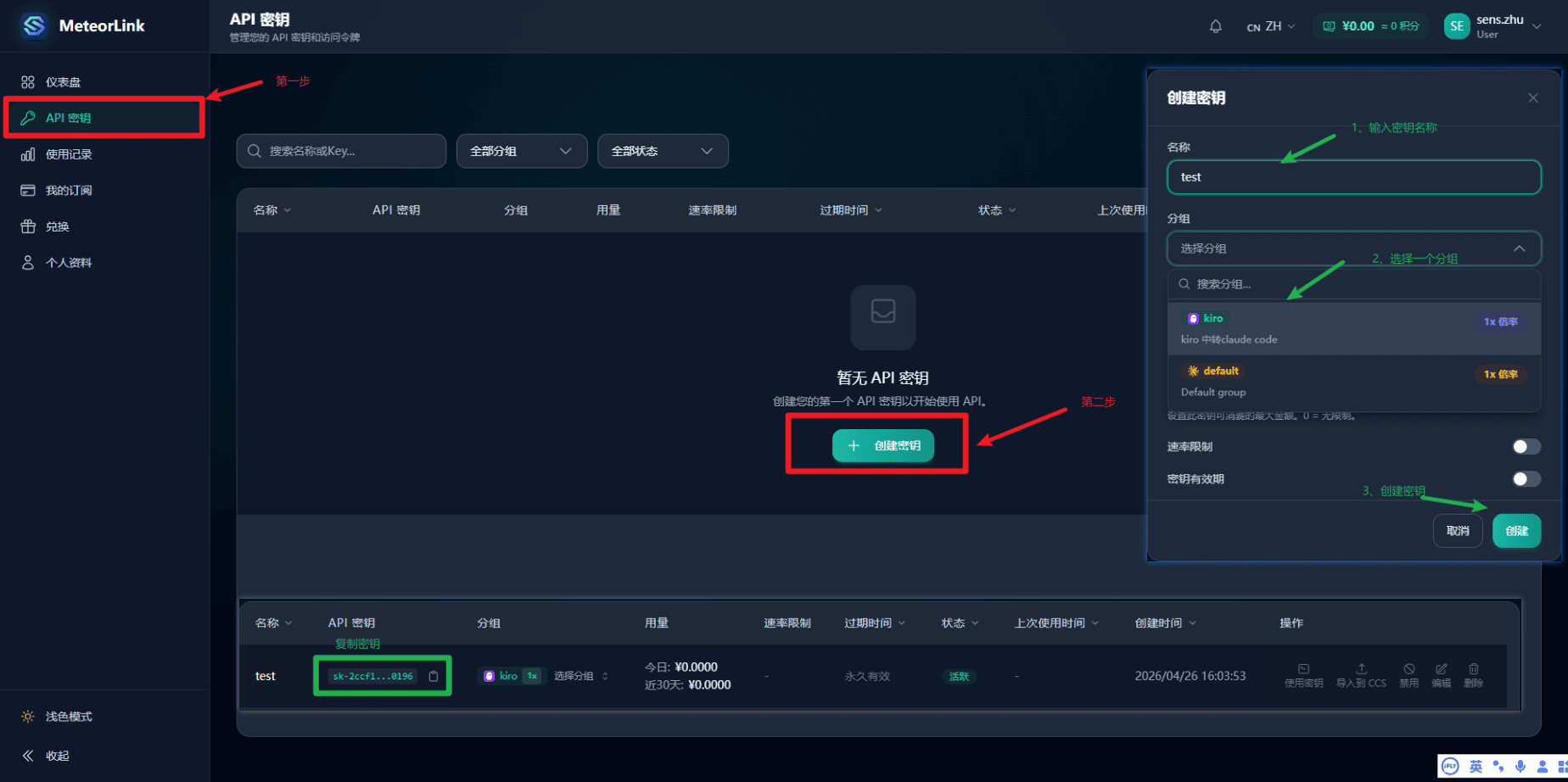This screenshot has width=1568, height=782.
Task: Click 创建 to create the key
Action: [1517, 531]
